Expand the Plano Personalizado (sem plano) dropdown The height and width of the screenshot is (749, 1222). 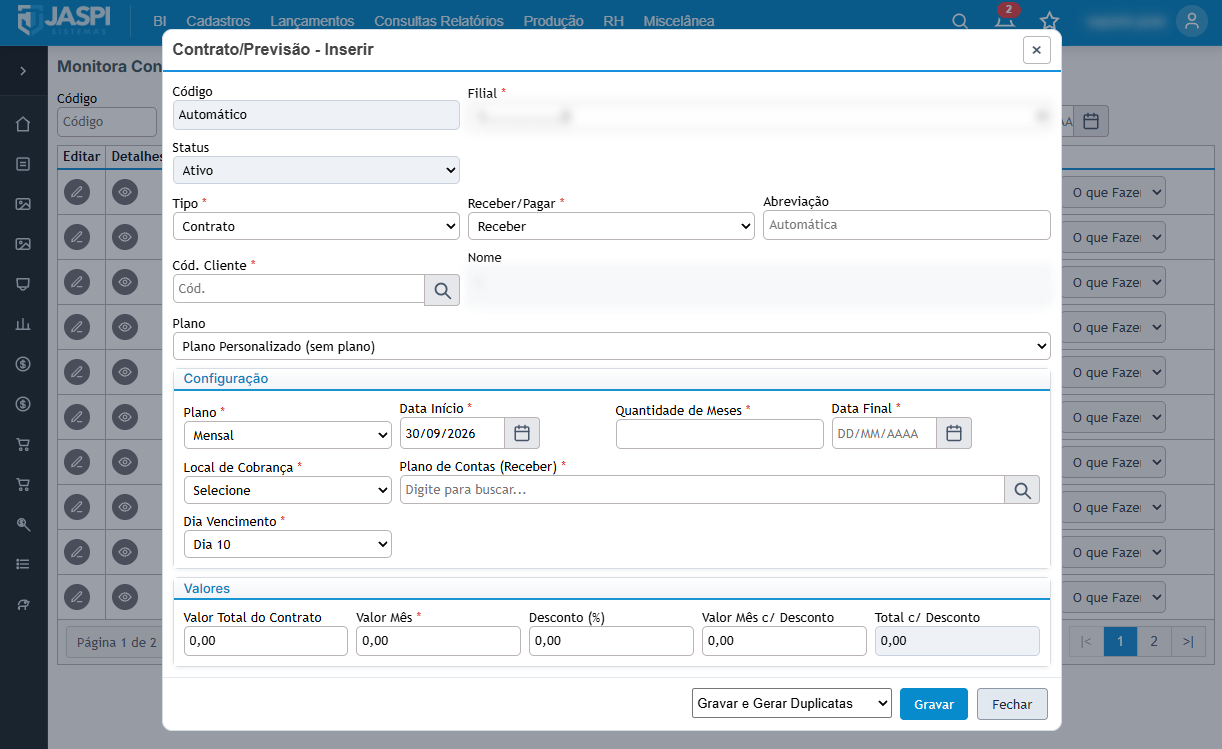[612, 346]
